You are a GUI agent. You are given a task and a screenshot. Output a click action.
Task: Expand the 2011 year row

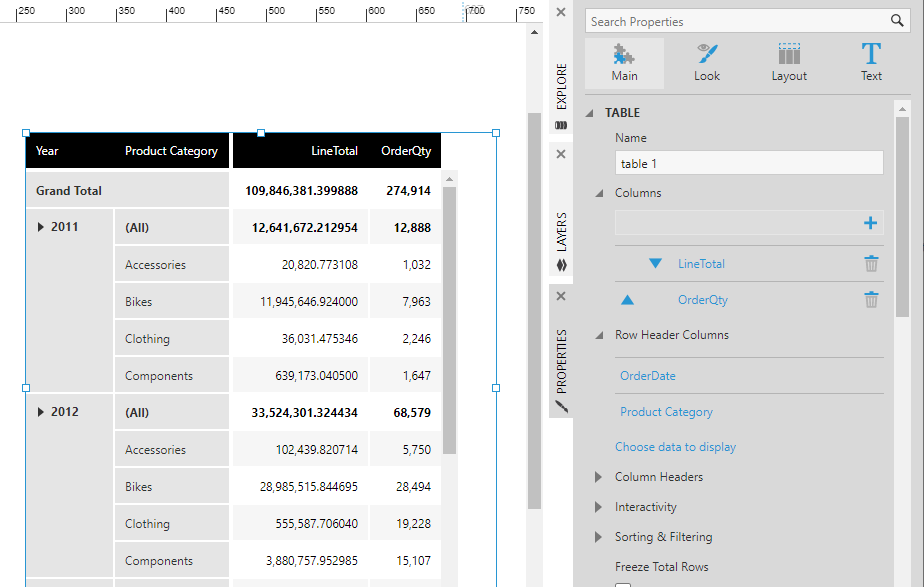tap(41, 227)
